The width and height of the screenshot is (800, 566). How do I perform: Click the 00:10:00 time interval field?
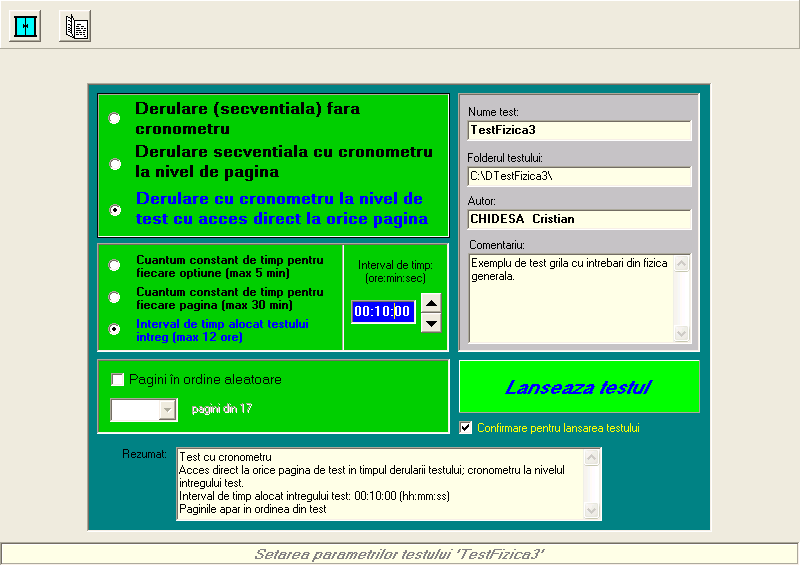coord(383,311)
